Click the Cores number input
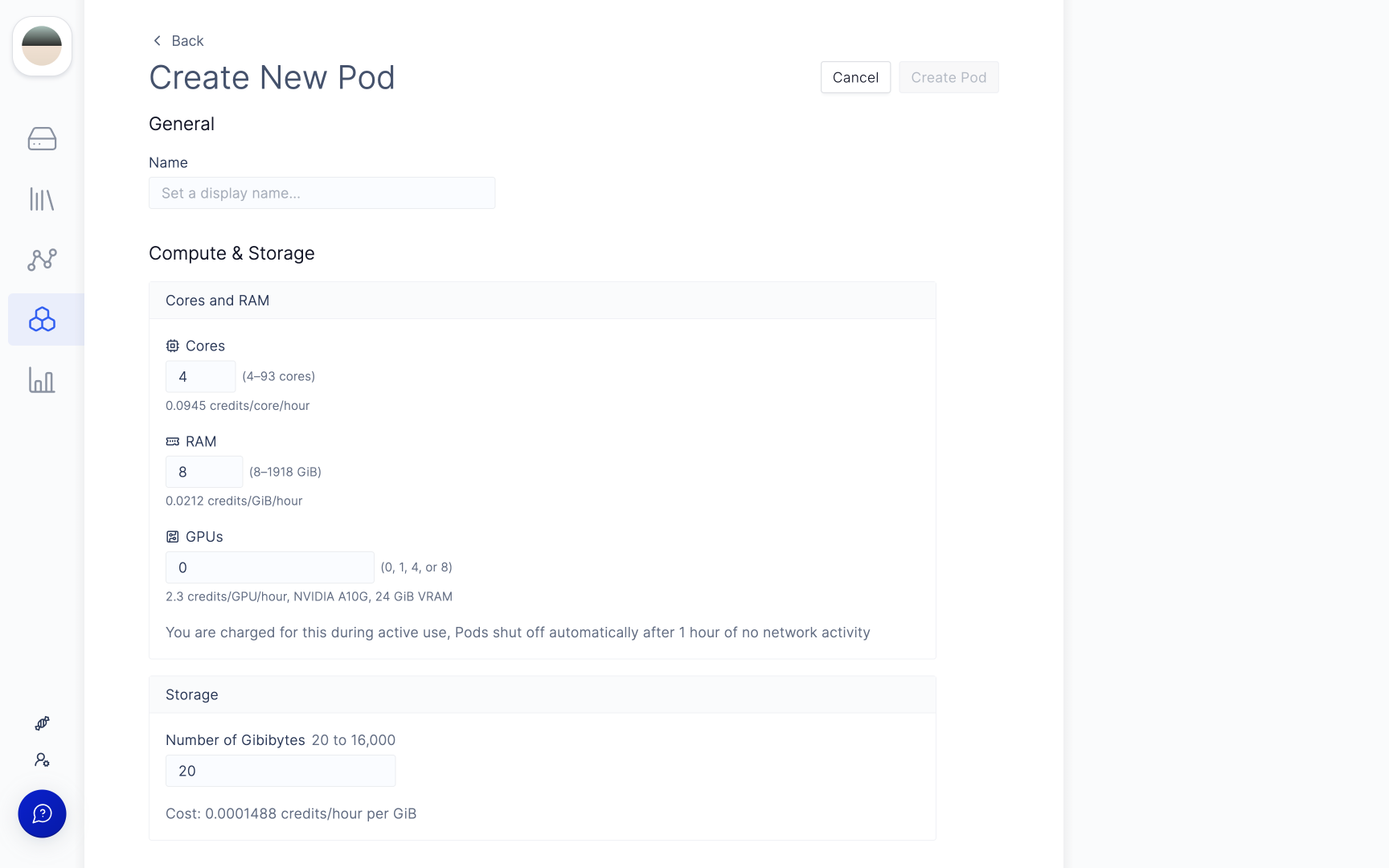Screen dimensions: 1389x868 200,376
